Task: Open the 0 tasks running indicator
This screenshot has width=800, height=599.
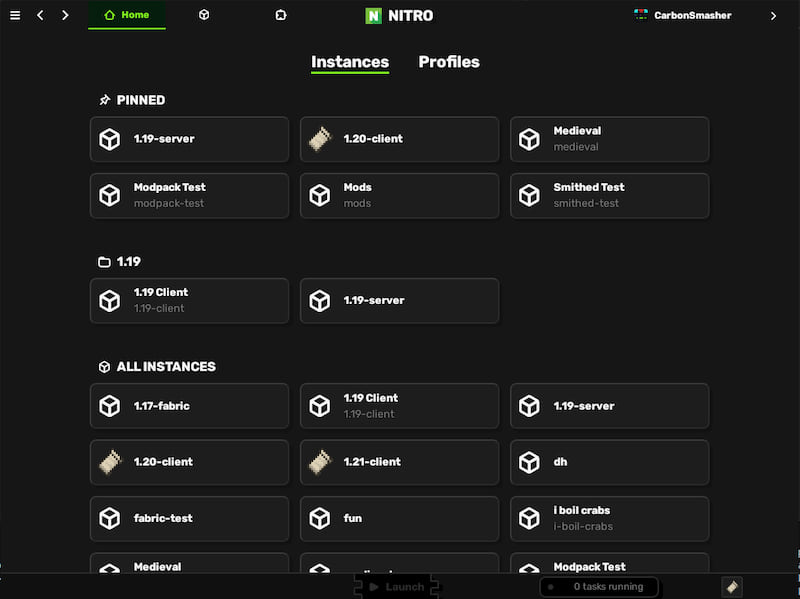Action: tap(599, 587)
